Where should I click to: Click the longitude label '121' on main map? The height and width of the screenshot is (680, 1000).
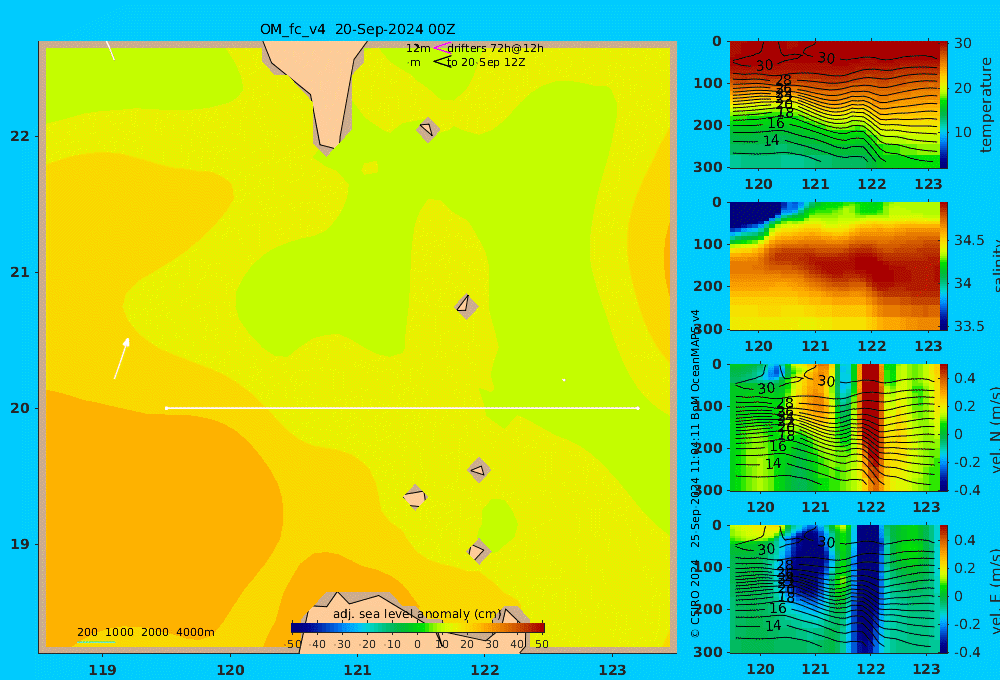358,670
